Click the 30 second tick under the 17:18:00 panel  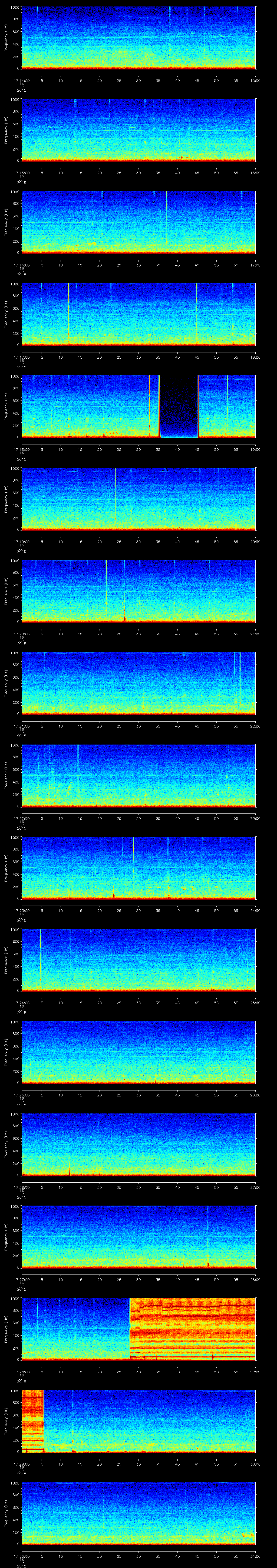138,450
